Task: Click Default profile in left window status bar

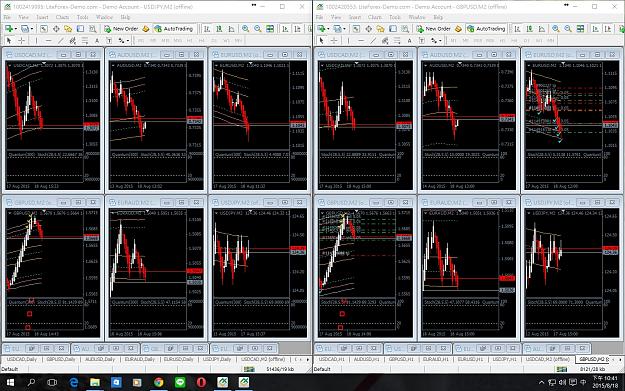Action: point(10,369)
